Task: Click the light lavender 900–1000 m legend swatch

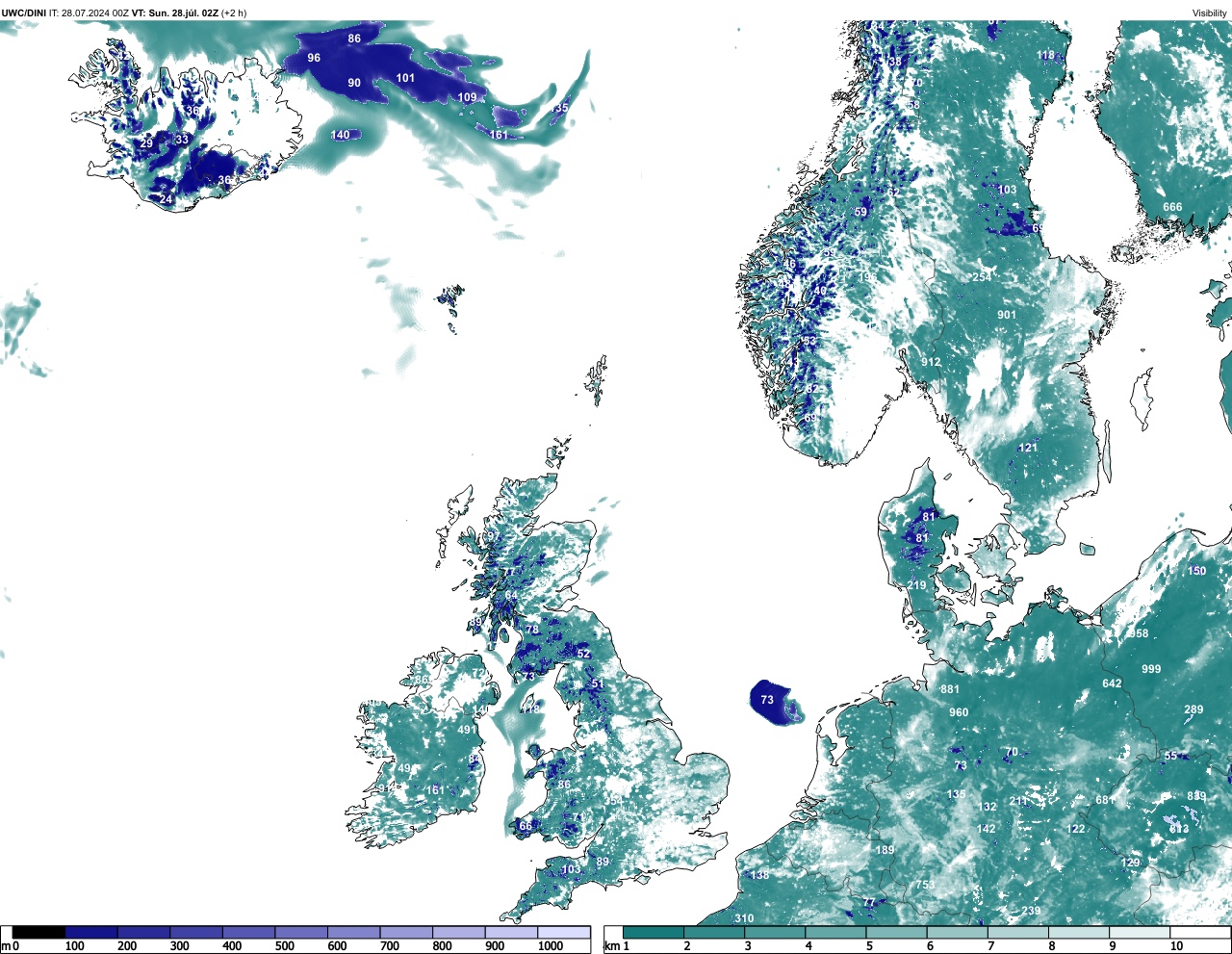Action: [511, 932]
